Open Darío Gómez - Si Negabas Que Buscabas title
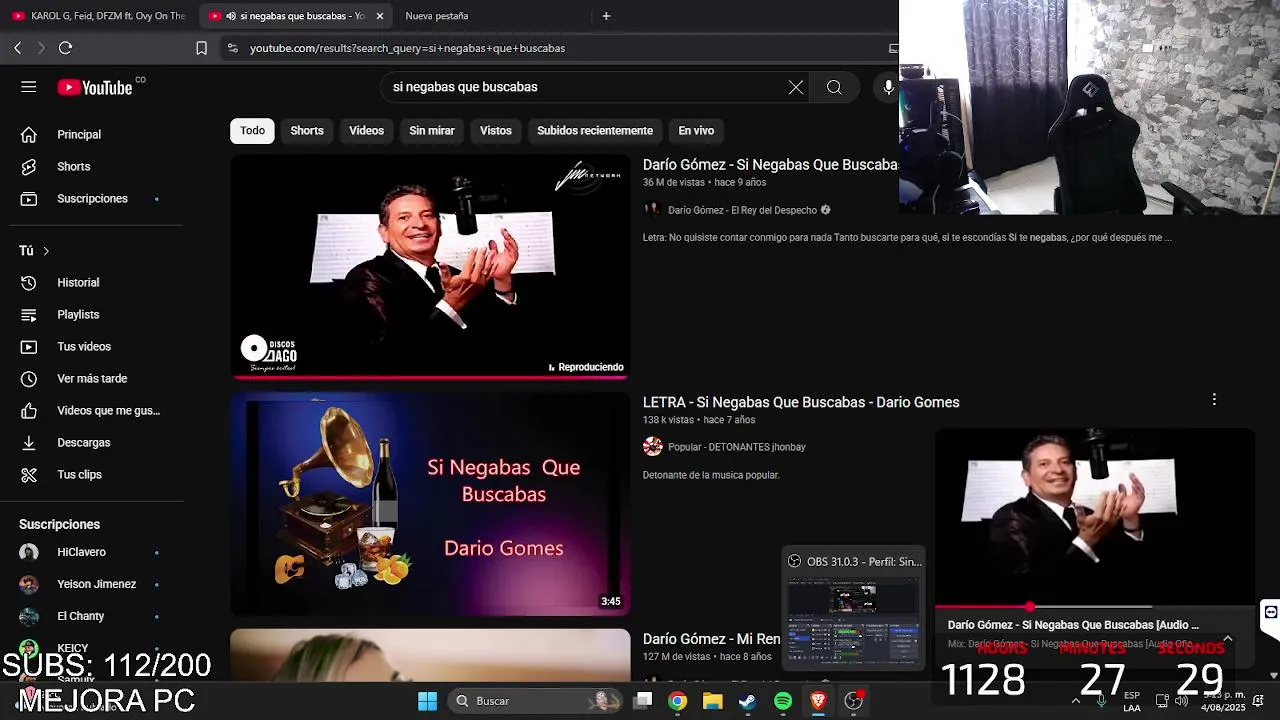 click(x=771, y=165)
